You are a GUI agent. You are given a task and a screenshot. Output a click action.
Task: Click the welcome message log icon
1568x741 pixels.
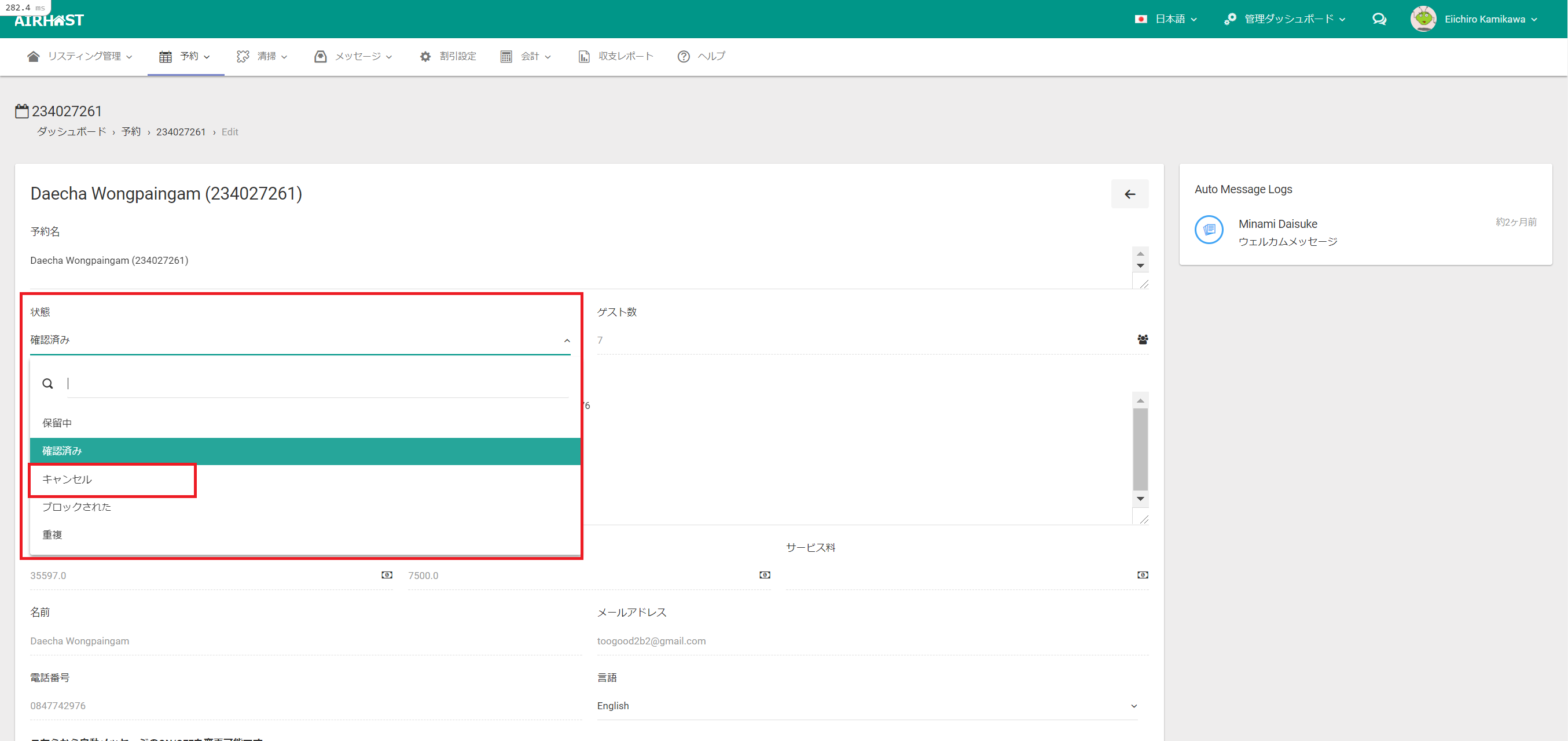tap(1209, 230)
